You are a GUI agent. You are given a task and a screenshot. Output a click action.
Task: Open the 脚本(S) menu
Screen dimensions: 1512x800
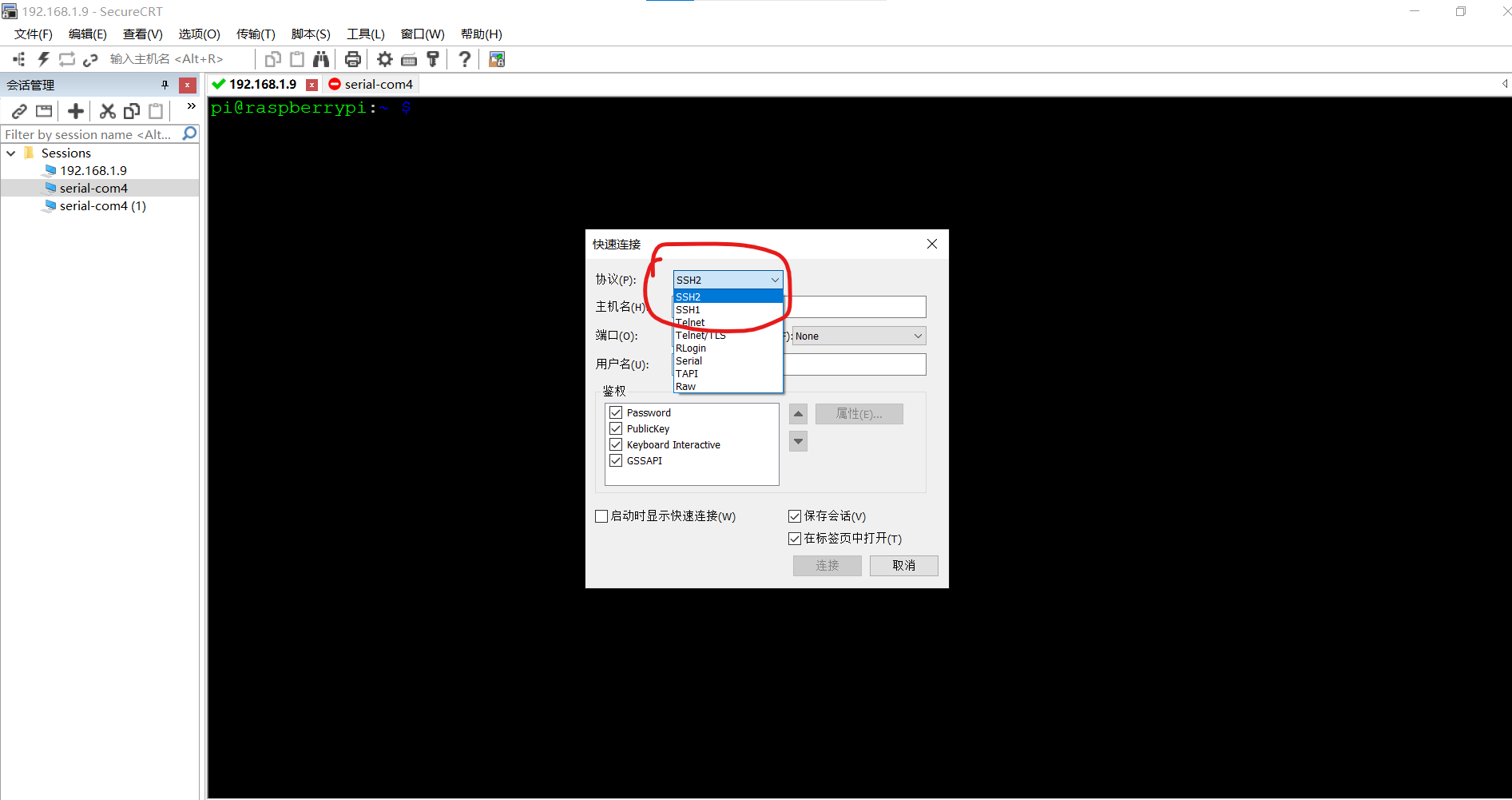pos(311,34)
